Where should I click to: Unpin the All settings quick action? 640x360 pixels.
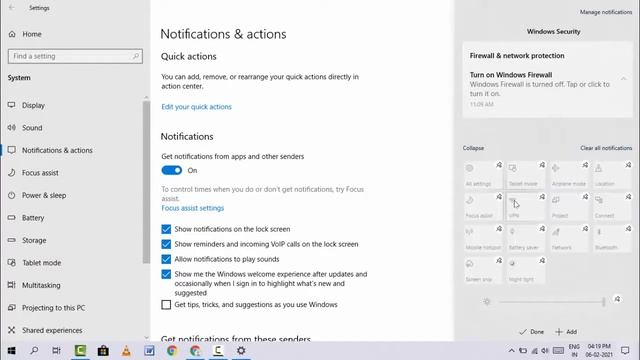point(499,165)
